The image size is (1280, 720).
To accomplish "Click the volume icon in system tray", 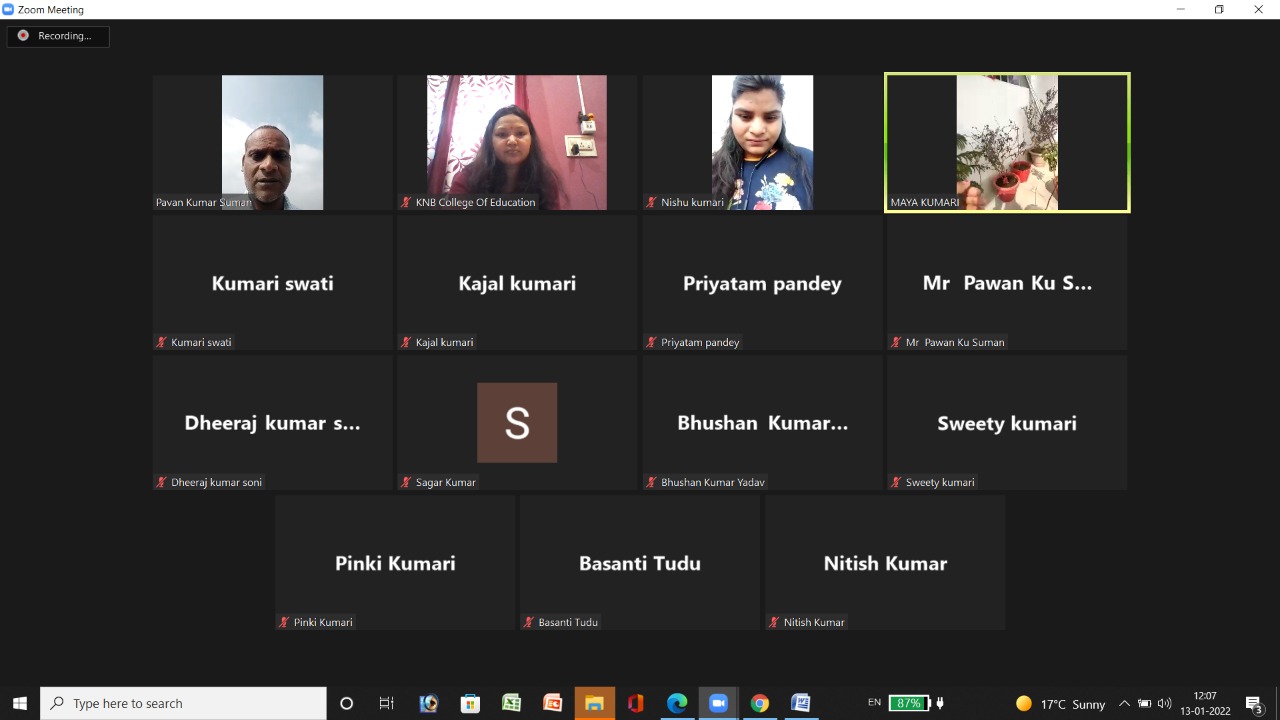I will point(1164,704).
